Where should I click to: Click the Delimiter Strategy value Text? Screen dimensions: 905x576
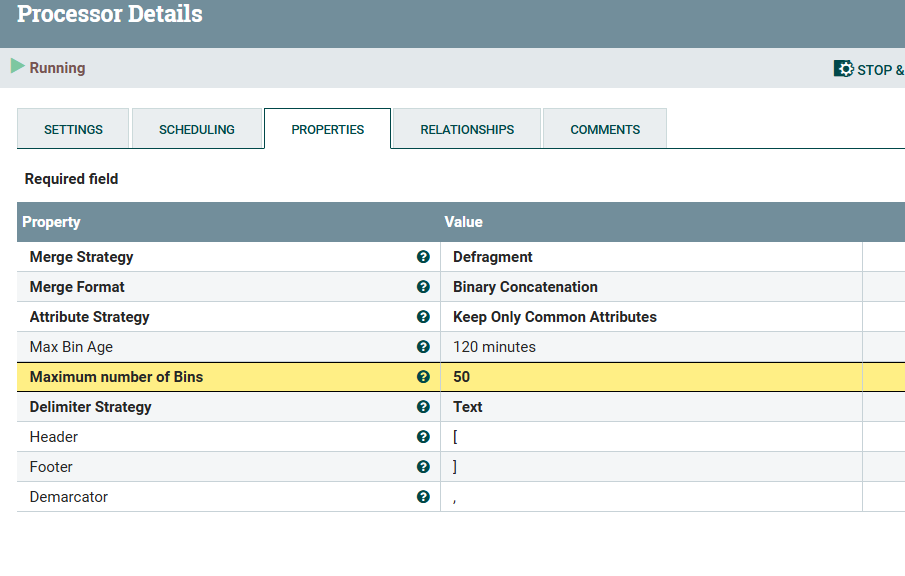click(x=468, y=407)
